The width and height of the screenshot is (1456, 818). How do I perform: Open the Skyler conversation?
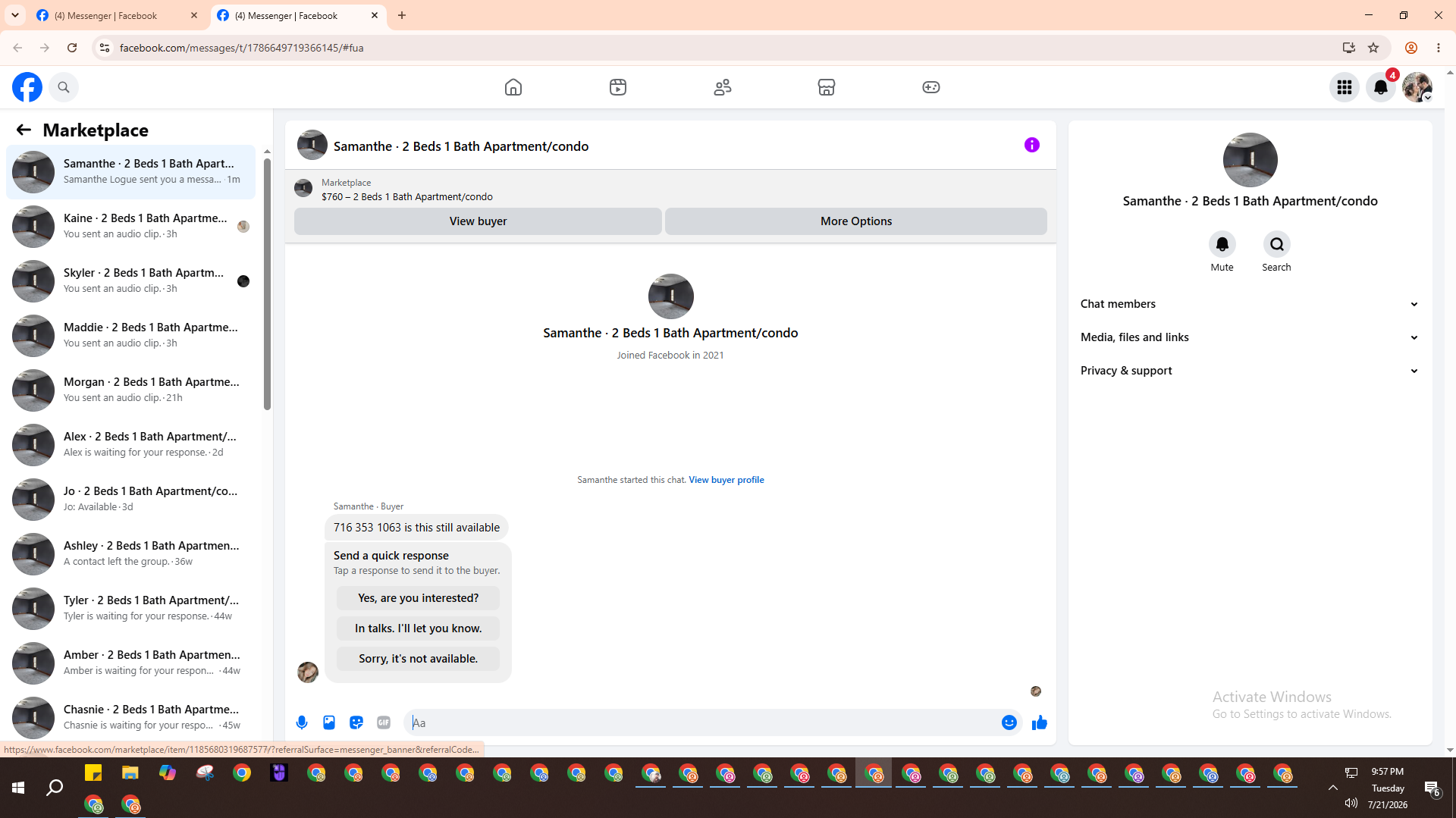[x=130, y=281]
